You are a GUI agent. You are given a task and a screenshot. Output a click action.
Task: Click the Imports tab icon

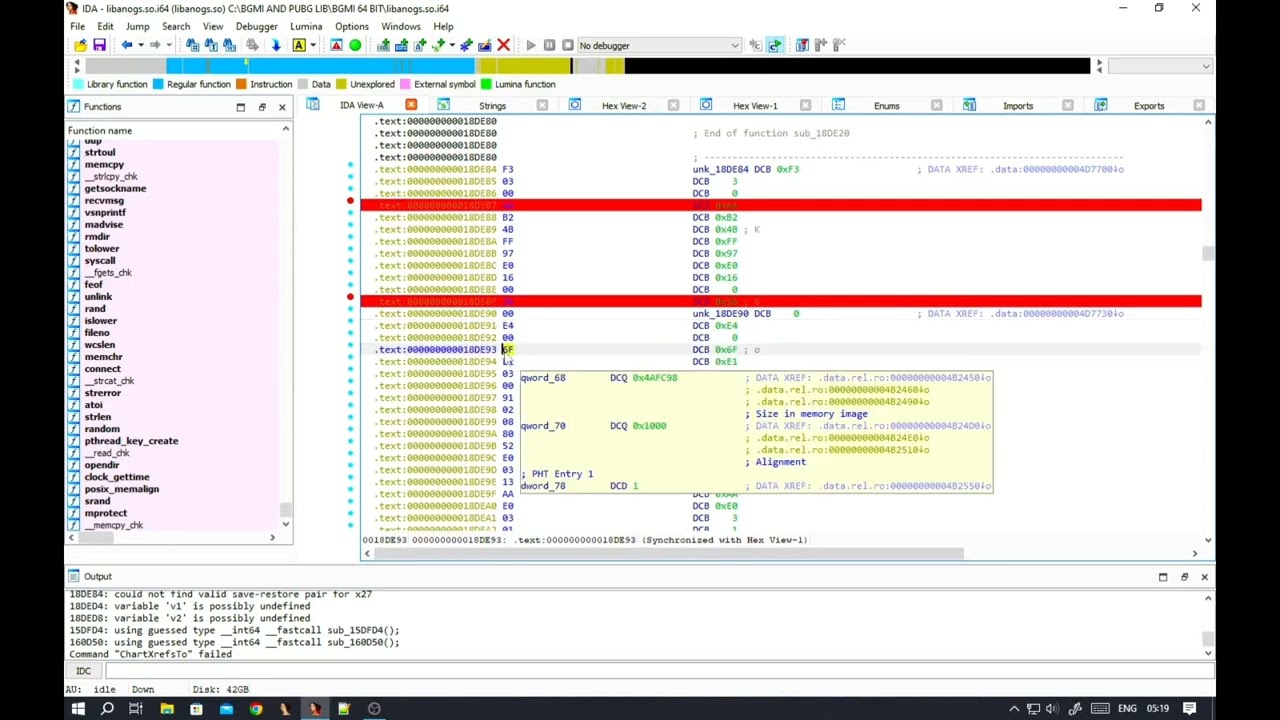pyautogui.click(x=969, y=105)
